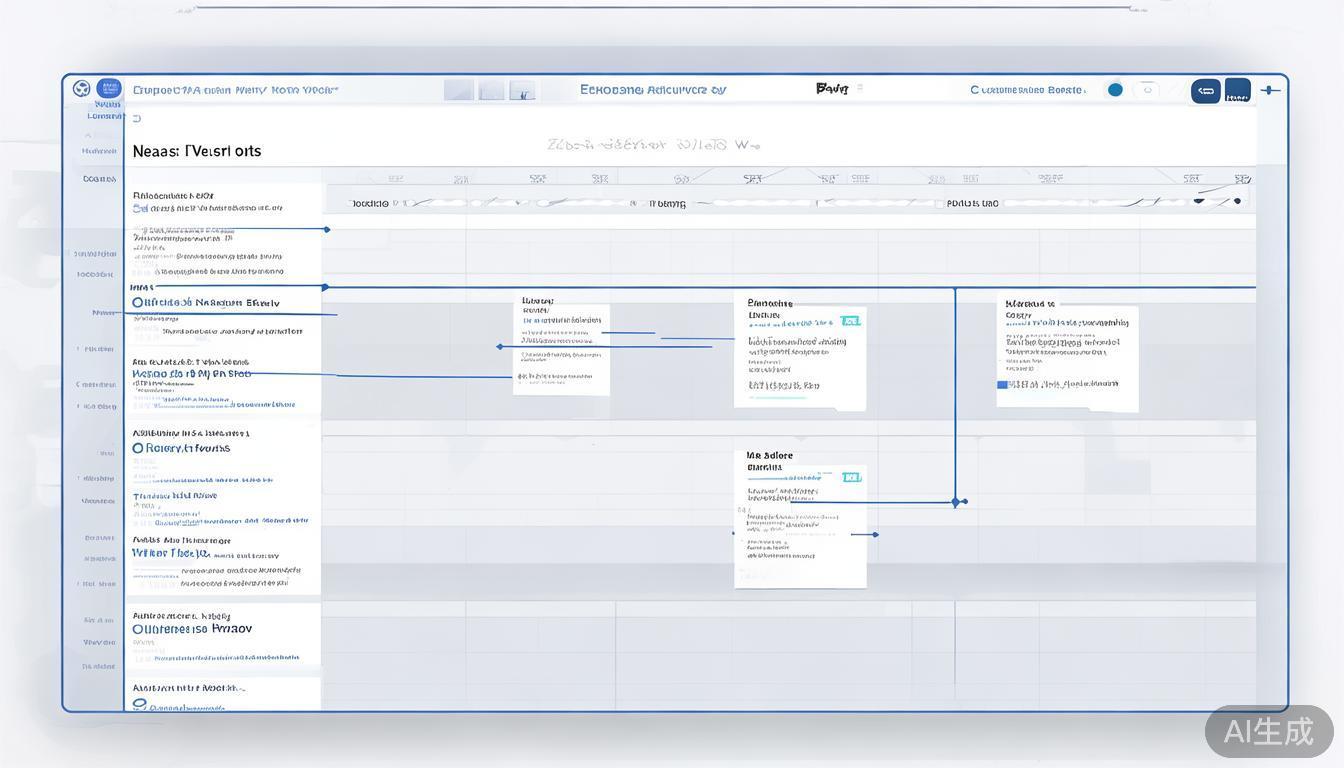Click the circular app logo icon in top-left corner
The width and height of the screenshot is (1344, 768).
click(x=81, y=89)
